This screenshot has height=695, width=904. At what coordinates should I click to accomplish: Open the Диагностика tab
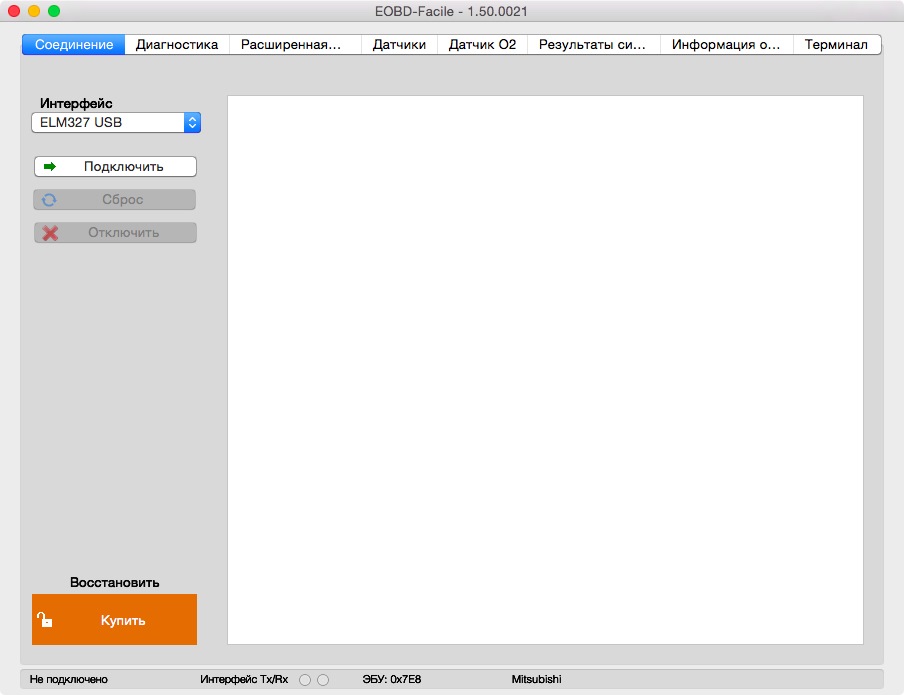(177, 44)
